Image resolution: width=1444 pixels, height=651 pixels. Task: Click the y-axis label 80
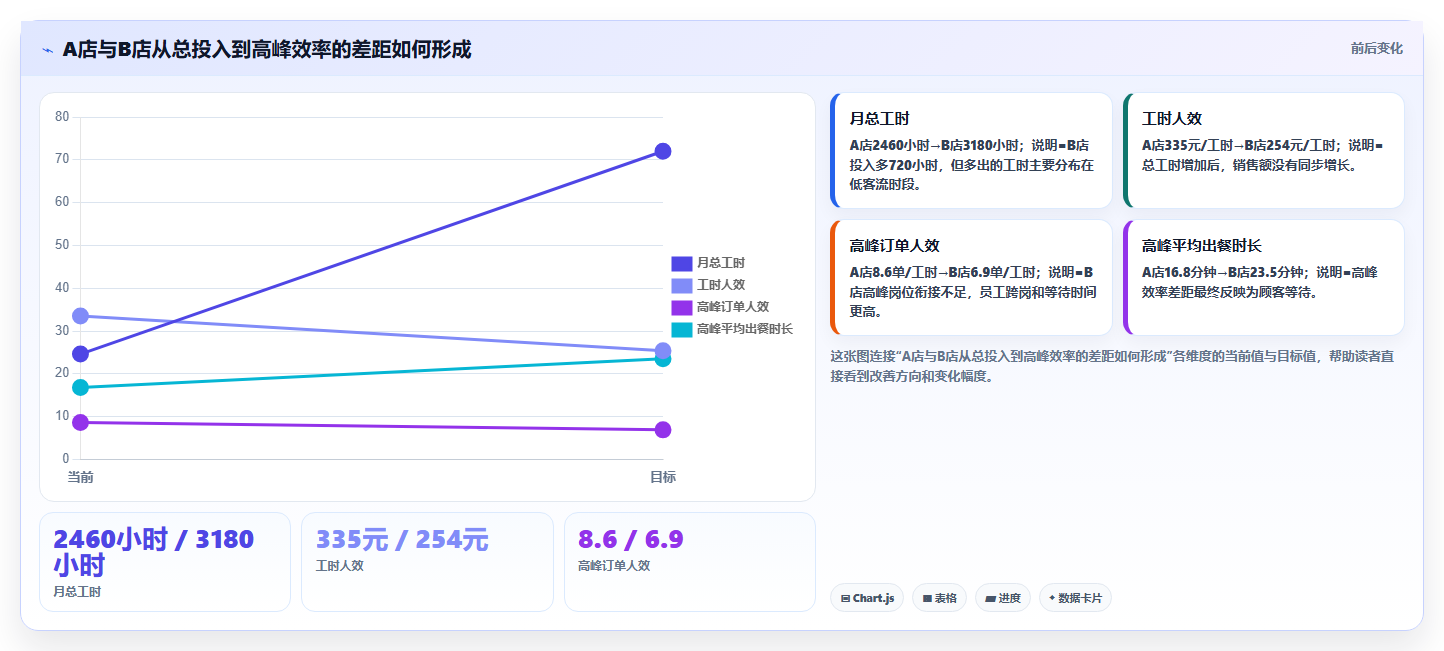coord(62,117)
